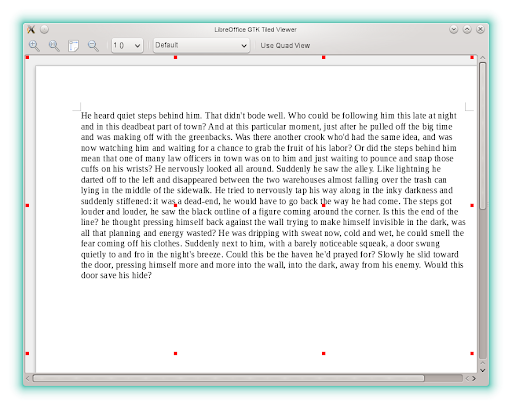Click the horizontal scrollbar left arrow
This screenshot has width=512, height=409.
pyautogui.click(x=28, y=378)
